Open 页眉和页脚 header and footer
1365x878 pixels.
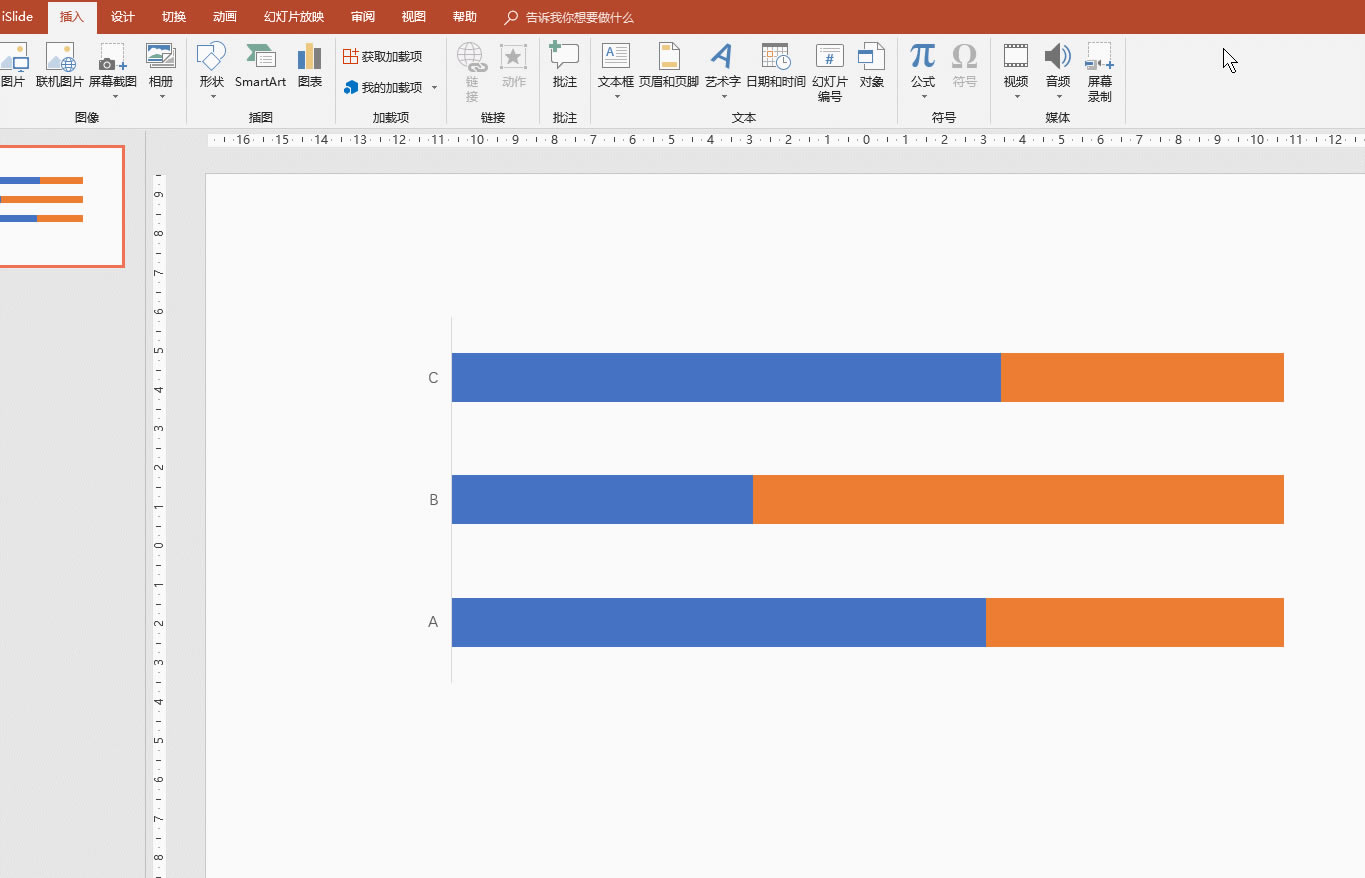click(x=669, y=67)
